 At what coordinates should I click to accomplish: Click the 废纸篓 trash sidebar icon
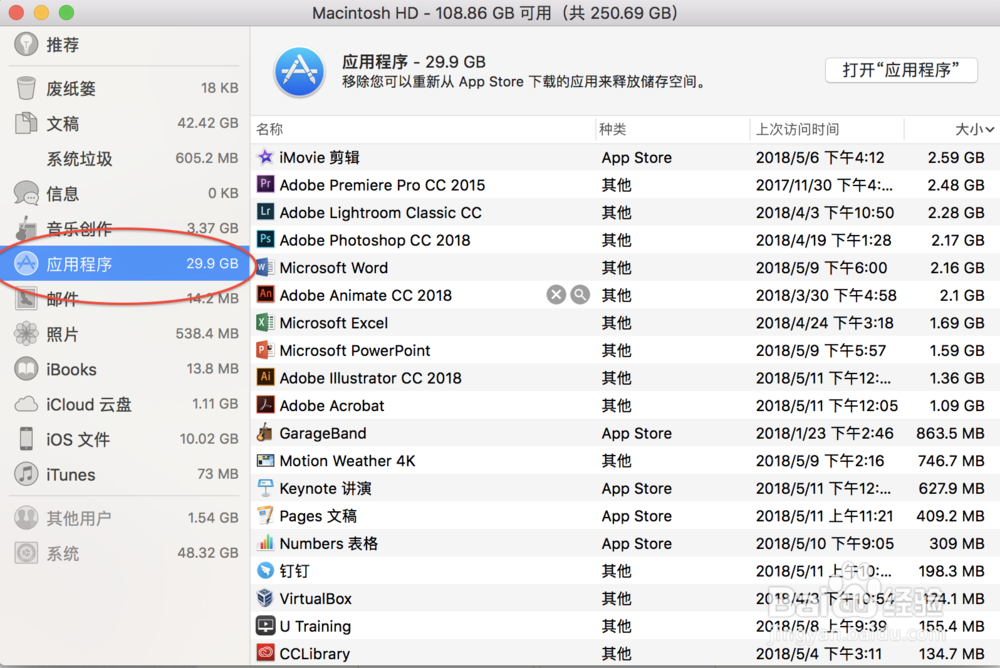[x=27, y=89]
